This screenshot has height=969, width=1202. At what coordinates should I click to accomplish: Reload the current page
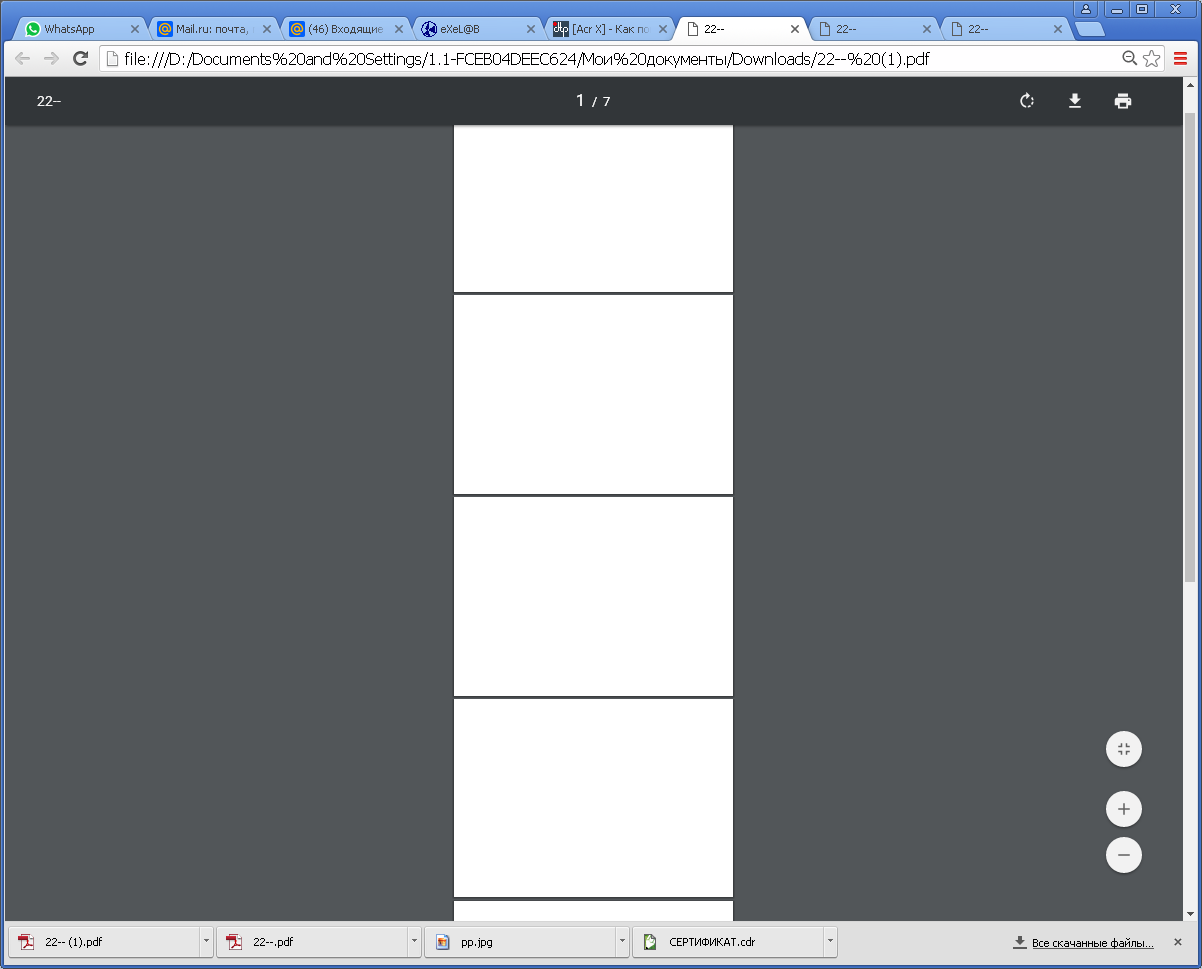pos(81,59)
